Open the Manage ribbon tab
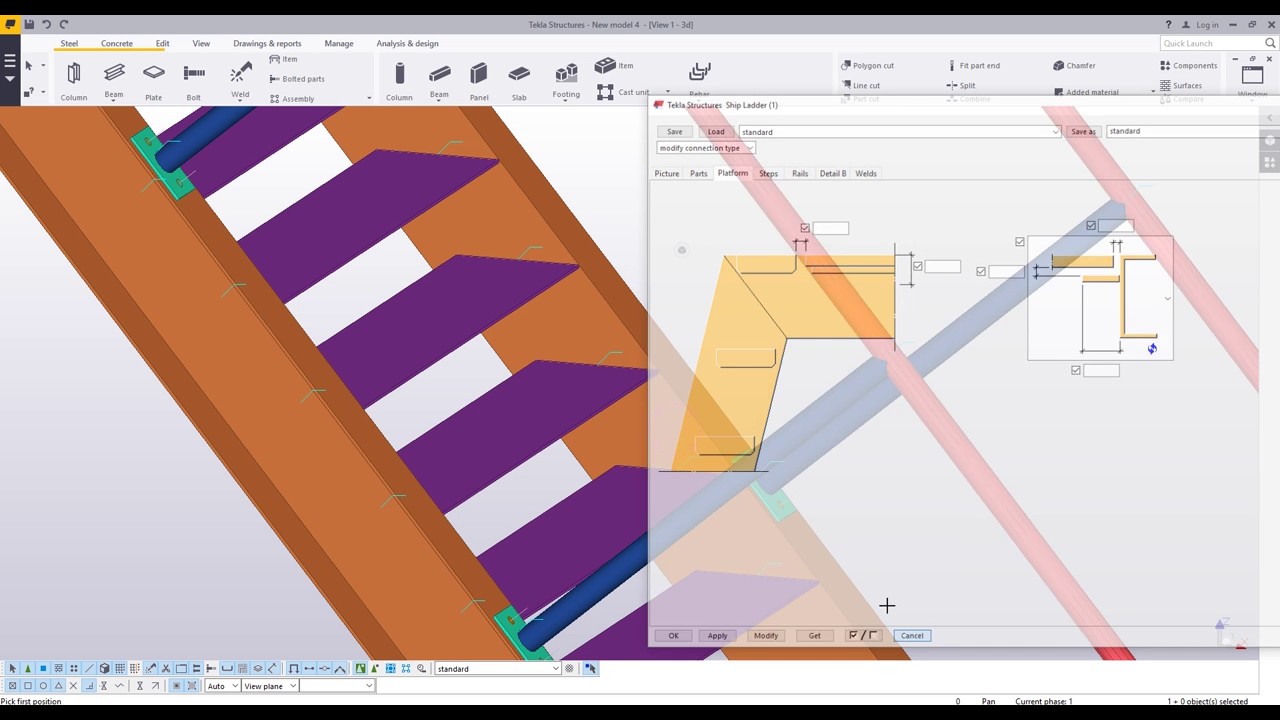 [x=339, y=43]
